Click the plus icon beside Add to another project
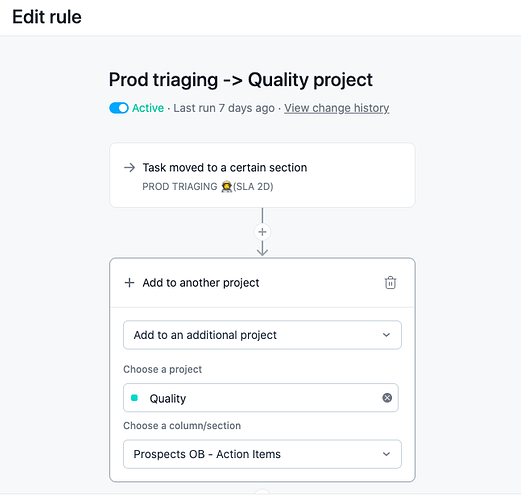This screenshot has height=500, width=521. [129, 283]
